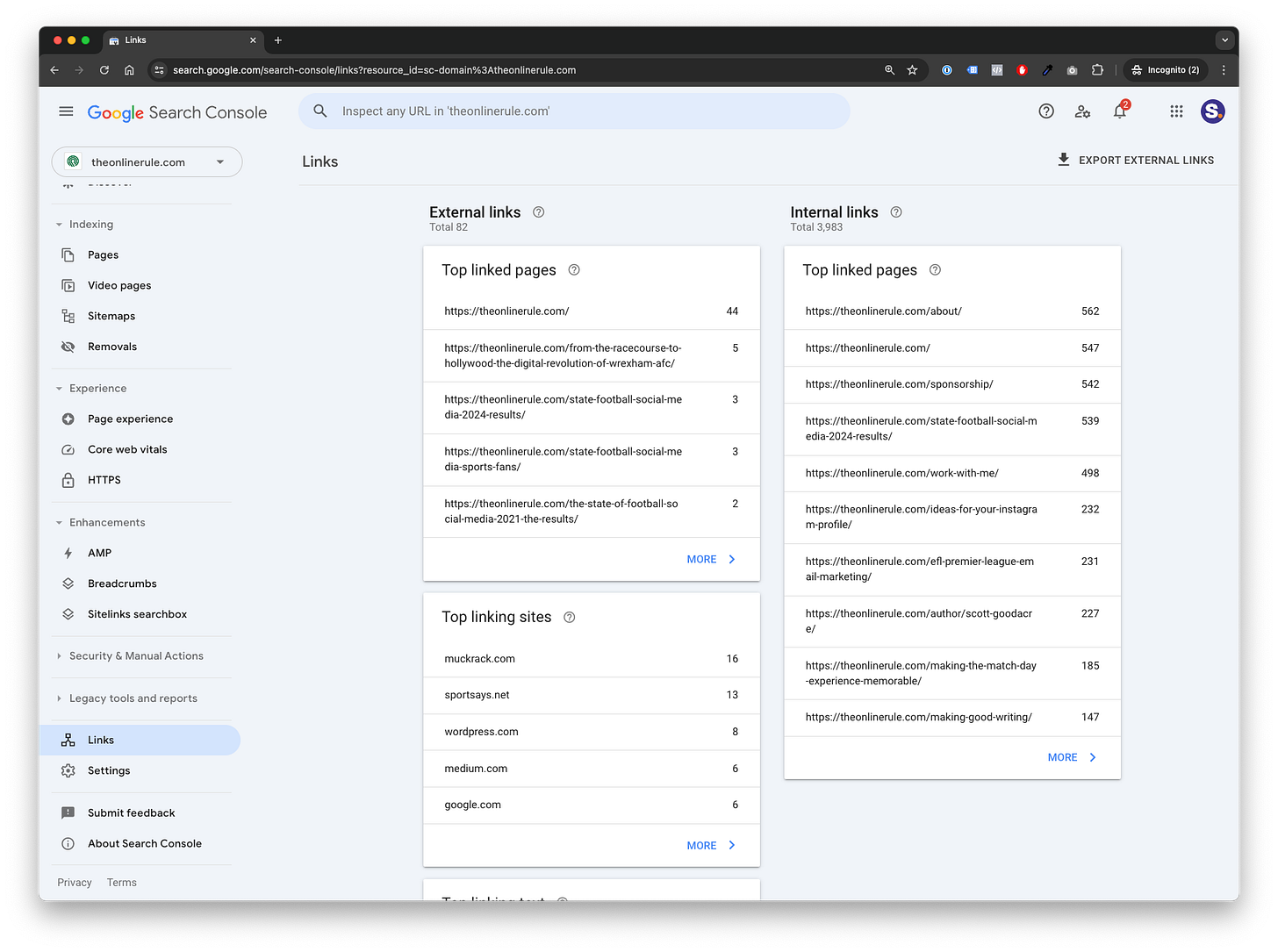Select the Links browser tab
The image size is (1278, 952).
click(x=183, y=40)
